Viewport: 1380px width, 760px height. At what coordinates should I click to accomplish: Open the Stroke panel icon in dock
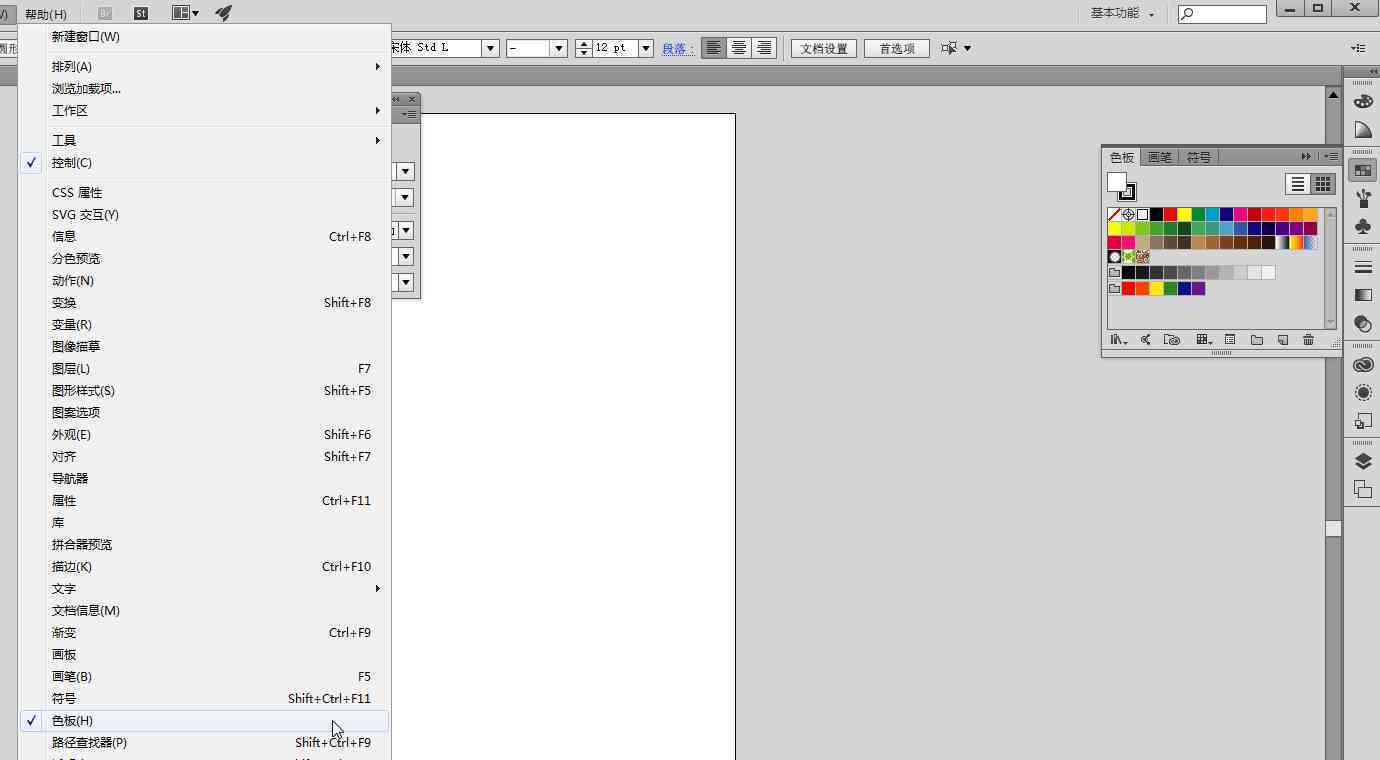1362,267
